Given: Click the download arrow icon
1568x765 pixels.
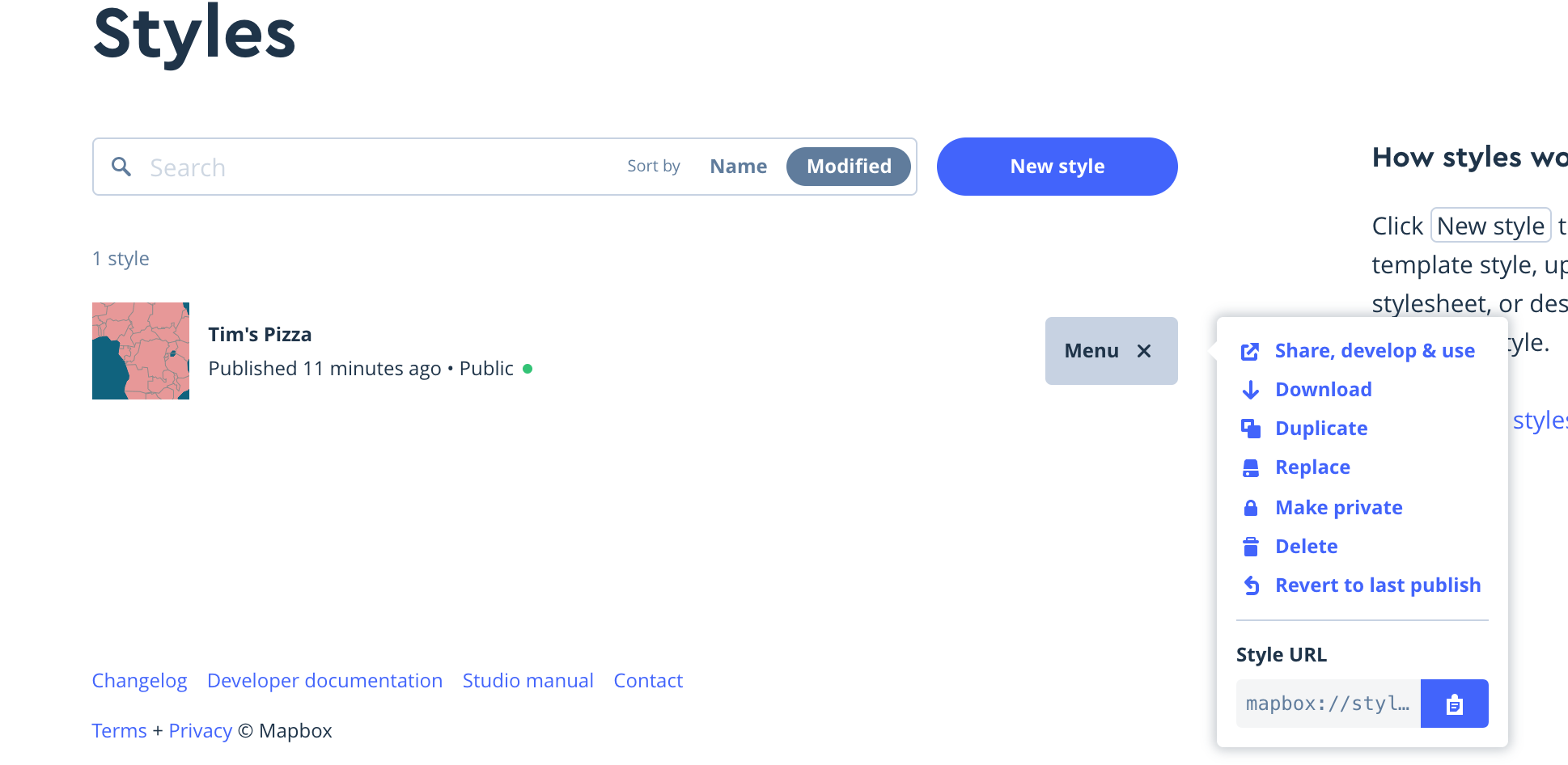Looking at the screenshot, I should click(x=1250, y=390).
